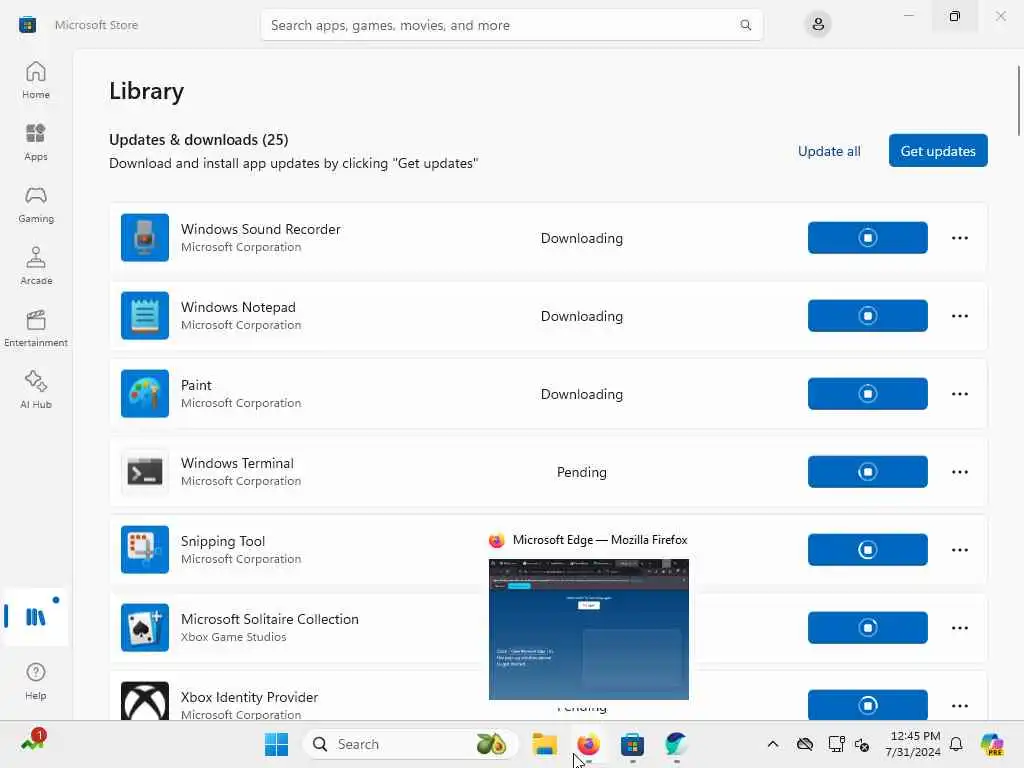Screen dimensions: 1024x768
Task: Open the Entertainment section
Action: tap(35, 328)
